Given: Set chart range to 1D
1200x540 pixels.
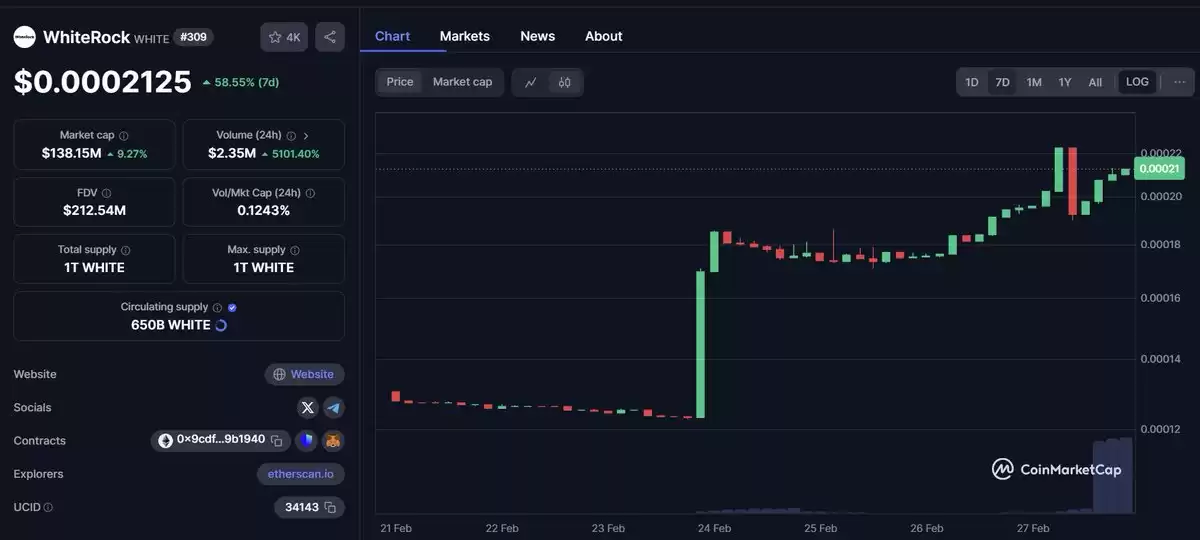Looking at the screenshot, I should [972, 82].
